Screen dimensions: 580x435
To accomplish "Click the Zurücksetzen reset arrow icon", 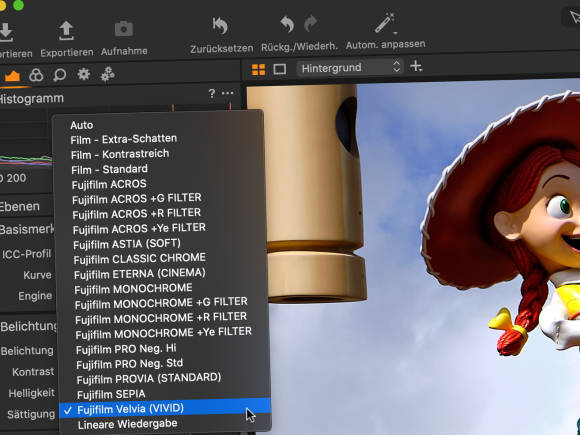I will (220, 26).
